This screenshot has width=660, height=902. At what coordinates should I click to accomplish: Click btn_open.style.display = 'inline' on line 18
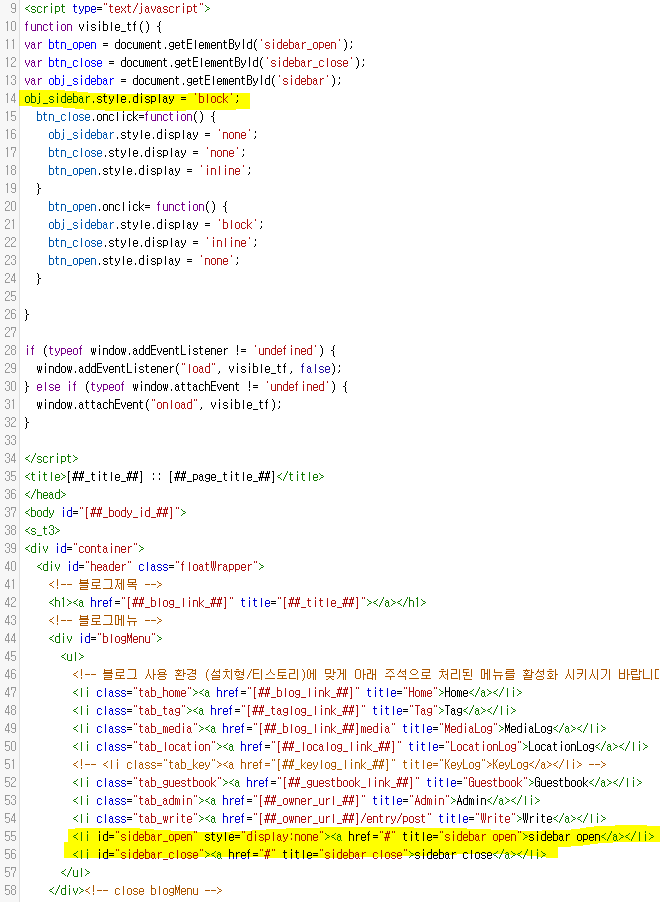click(150, 170)
